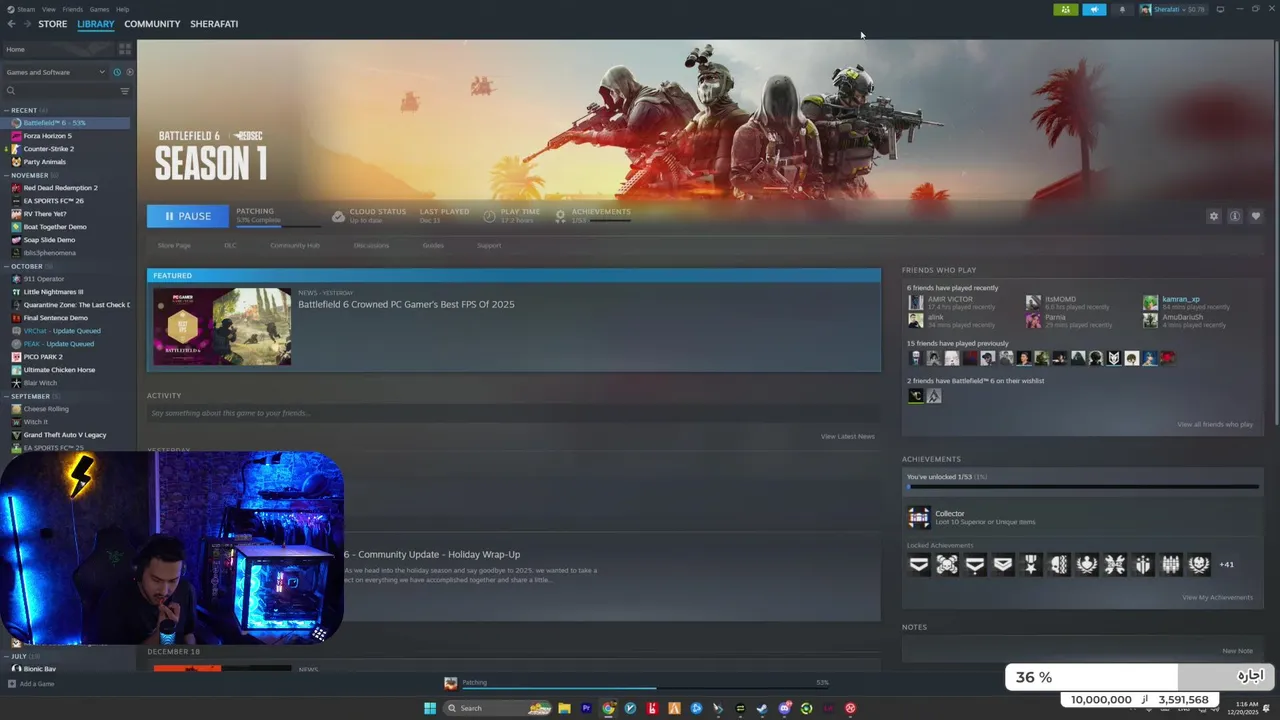Open the Windows Start menu
This screenshot has height=720, width=1280.
430,708
